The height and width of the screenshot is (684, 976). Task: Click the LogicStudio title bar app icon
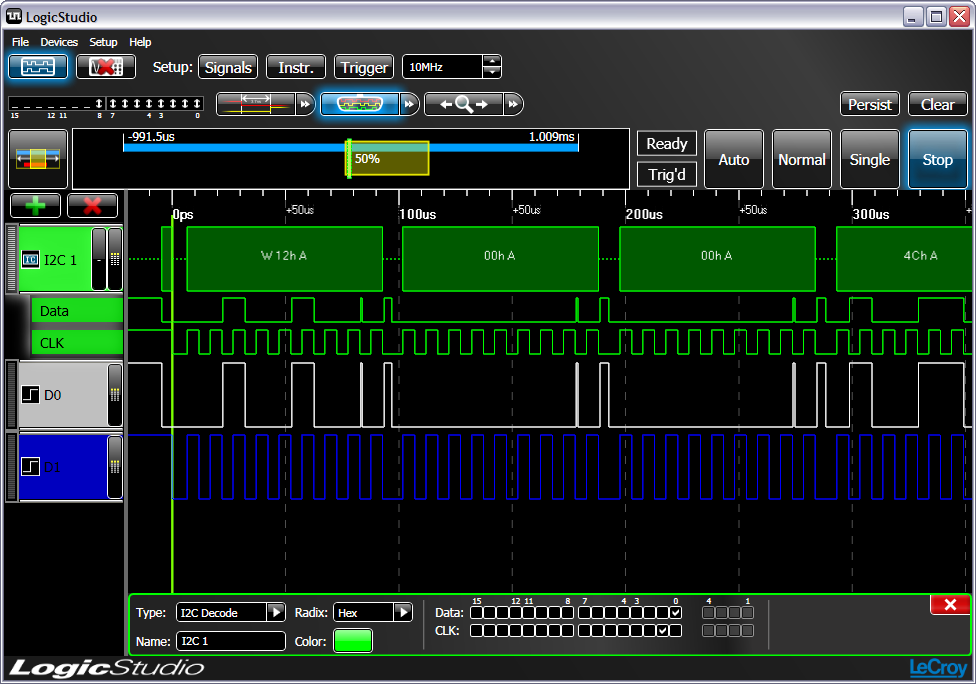click(14, 16)
